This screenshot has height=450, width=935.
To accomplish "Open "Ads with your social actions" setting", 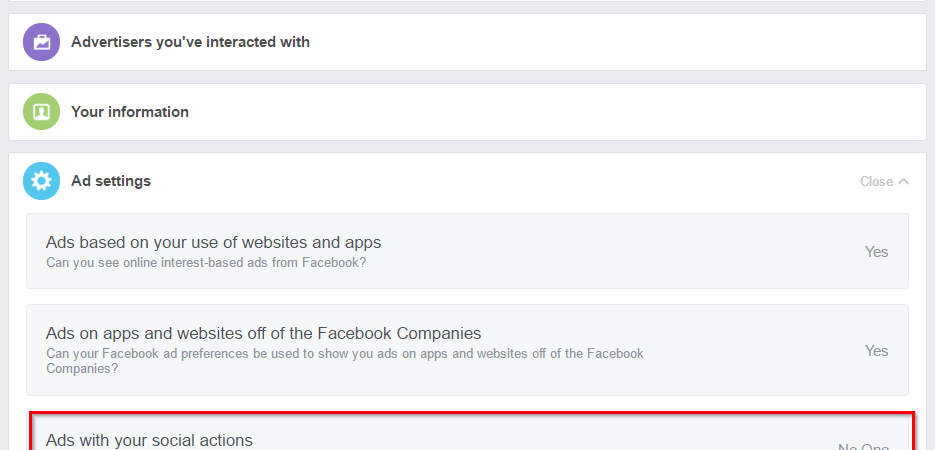I will [149, 440].
